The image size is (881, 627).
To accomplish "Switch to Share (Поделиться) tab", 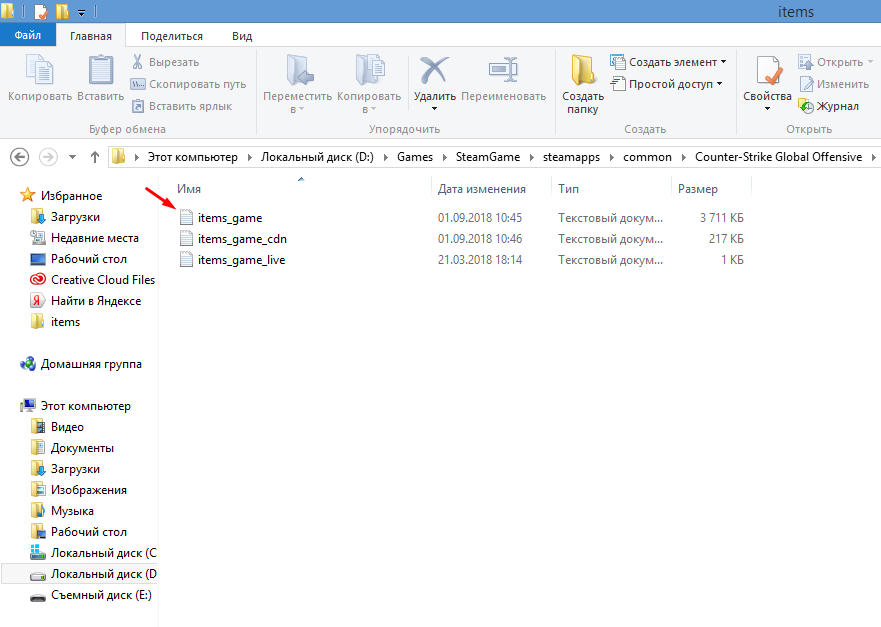I will pos(172,36).
